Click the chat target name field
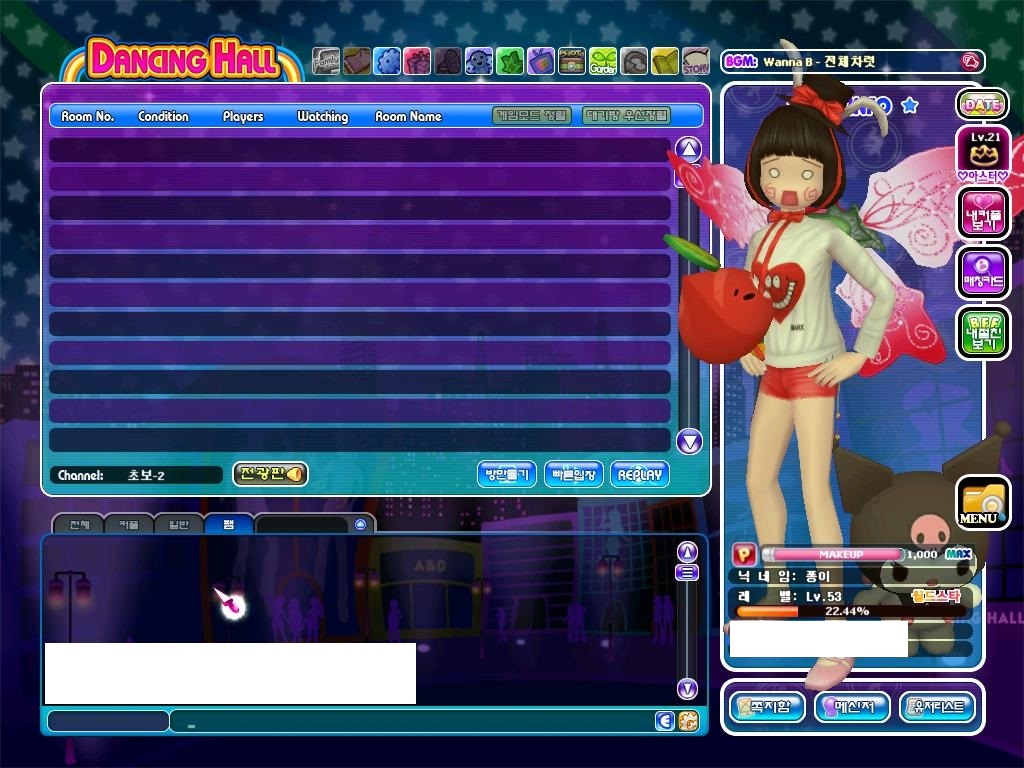1024x768 pixels. pyautogui.click(x=108, y=721)
